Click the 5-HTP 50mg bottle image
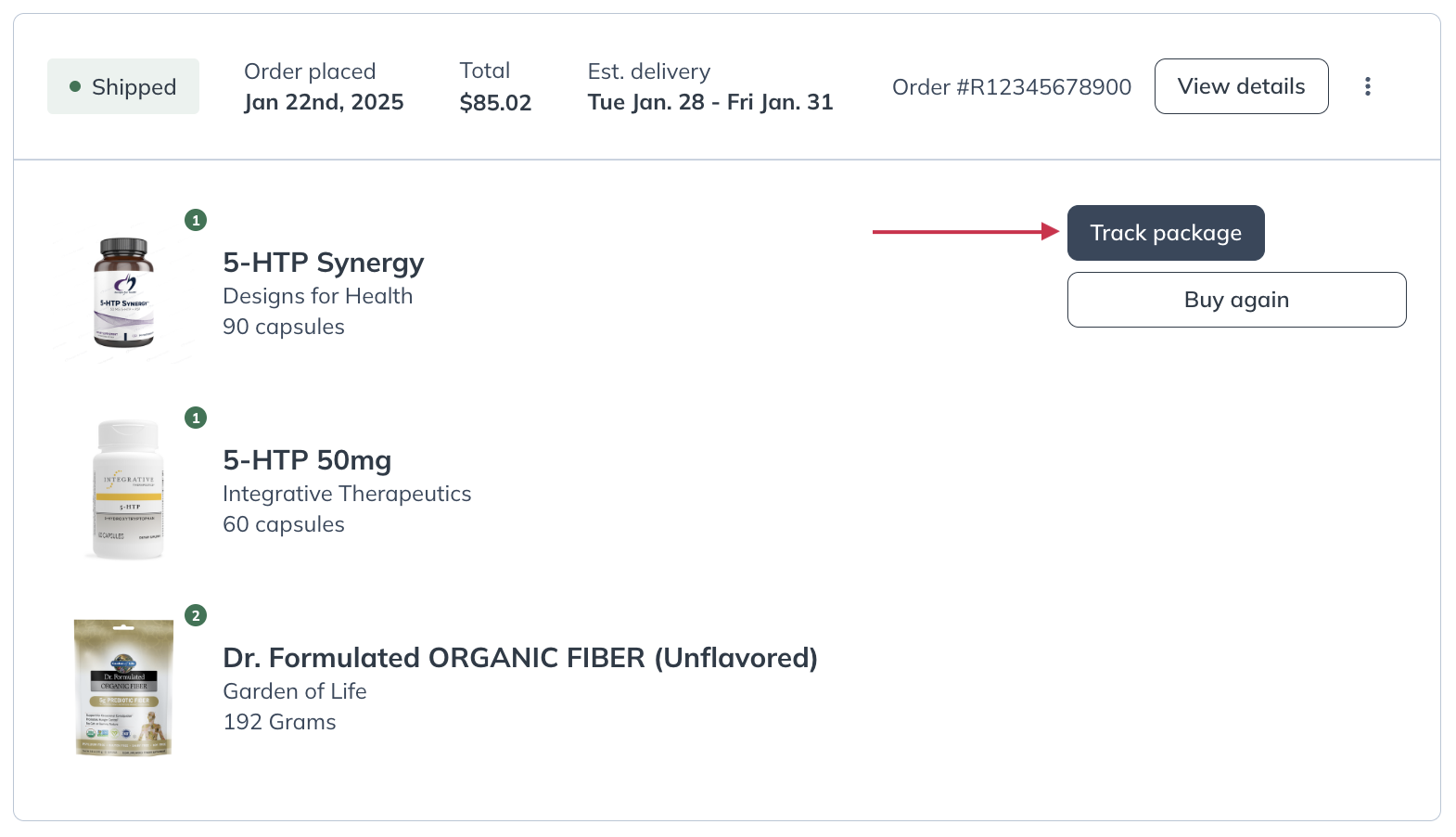The width and height of the screenshot is (1456, 837). pos(128,490)
